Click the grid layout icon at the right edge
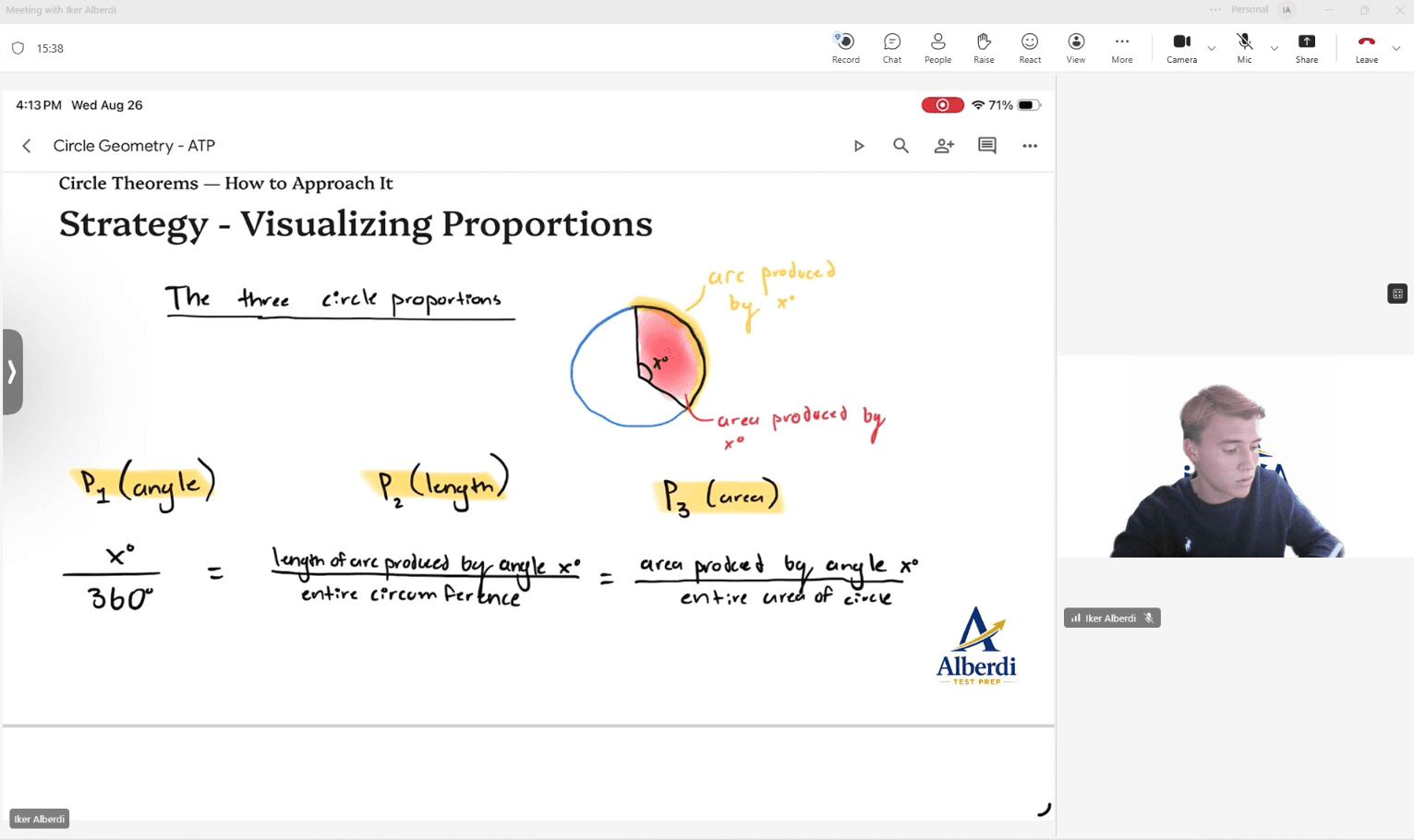This screenshot has height=840, width=1414. coord(1397,294)
